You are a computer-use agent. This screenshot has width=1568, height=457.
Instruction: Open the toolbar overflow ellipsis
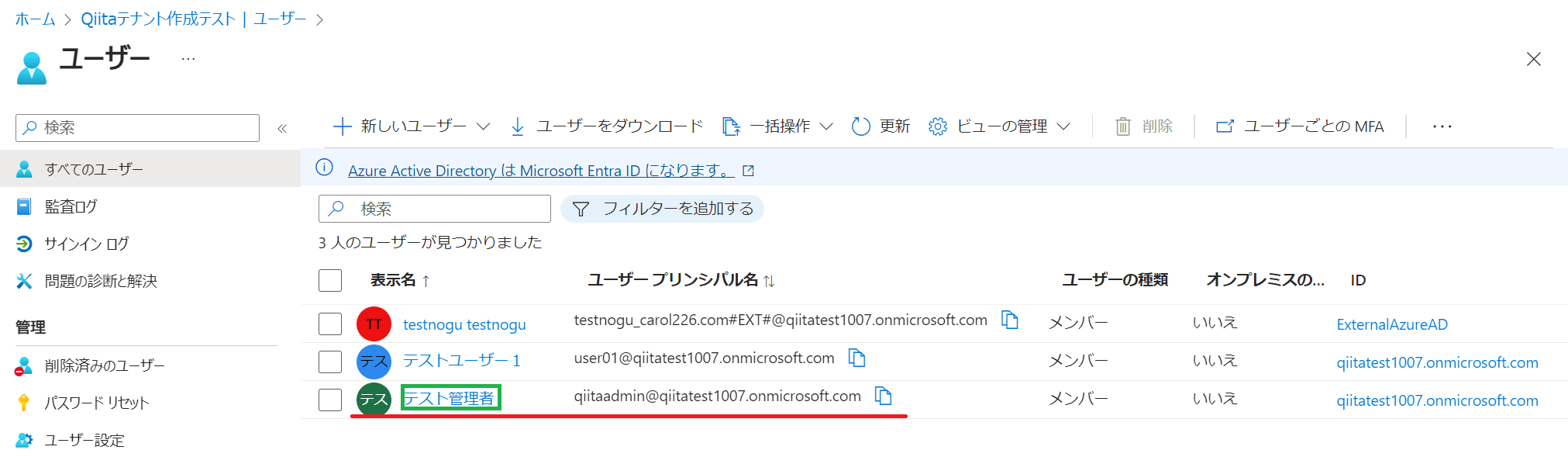point(1442,126)
